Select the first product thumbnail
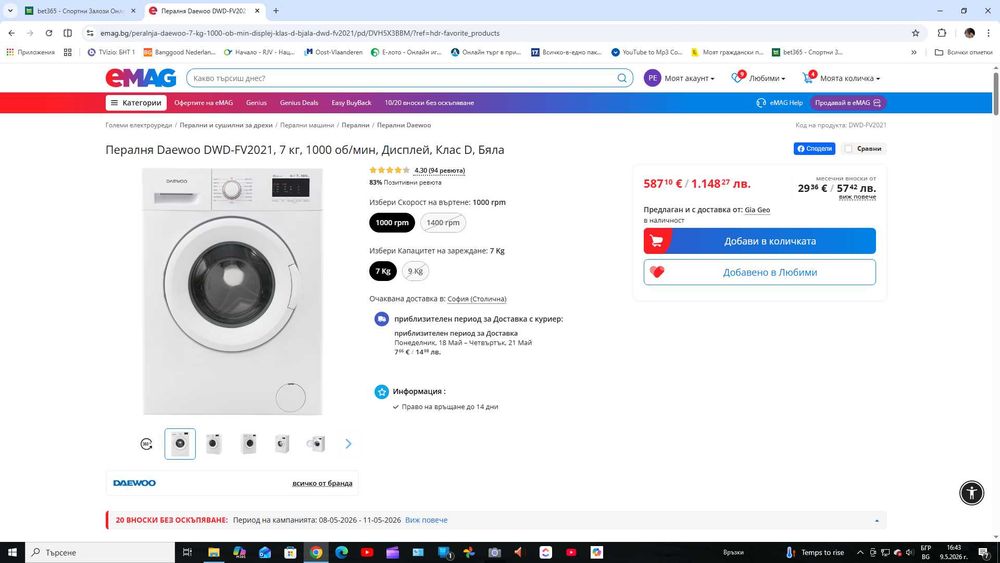This screenshot has width=1000, height=563. tap(180, 444)
